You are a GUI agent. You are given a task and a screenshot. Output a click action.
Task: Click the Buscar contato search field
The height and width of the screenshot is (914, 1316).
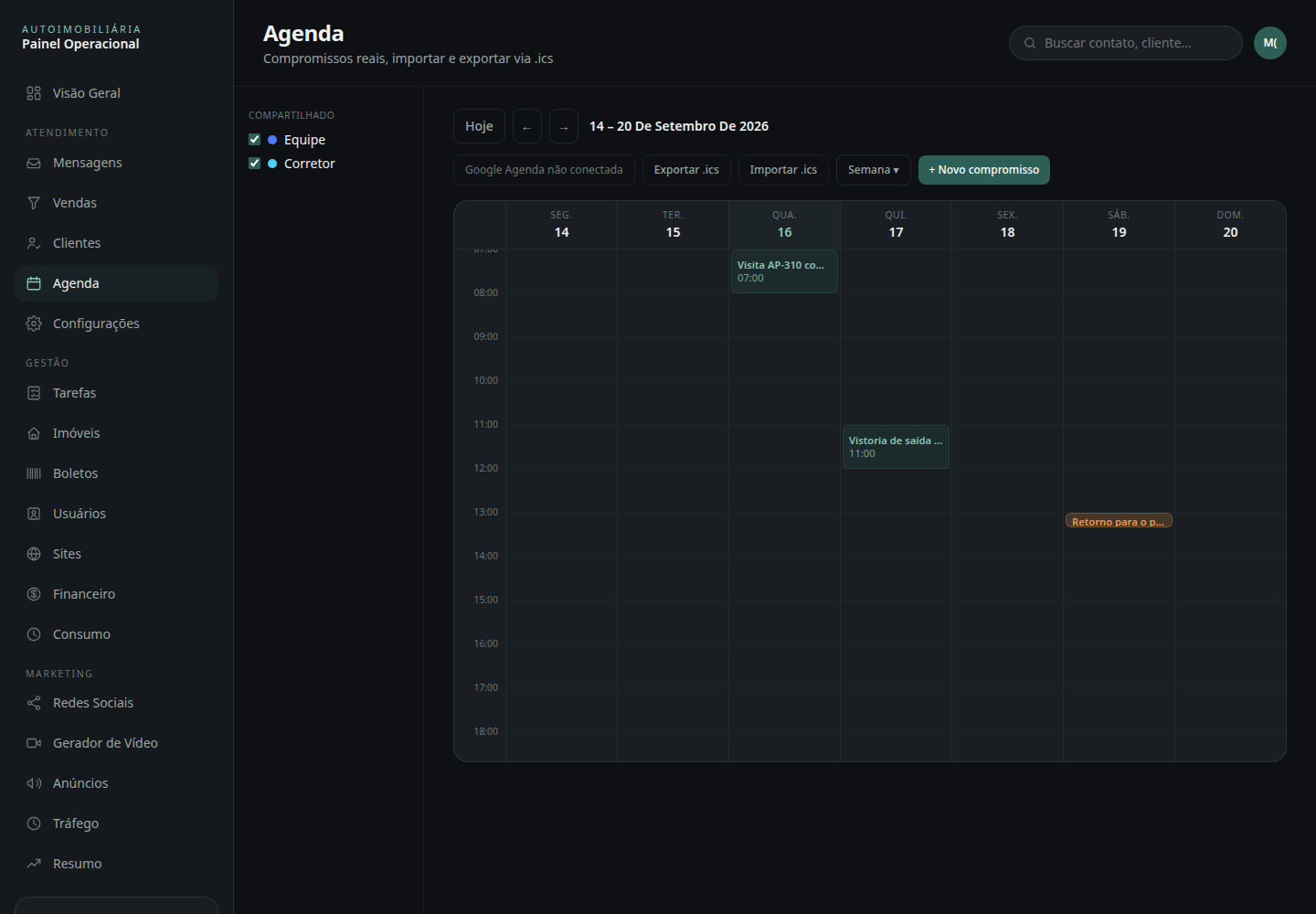[1126, 43]
